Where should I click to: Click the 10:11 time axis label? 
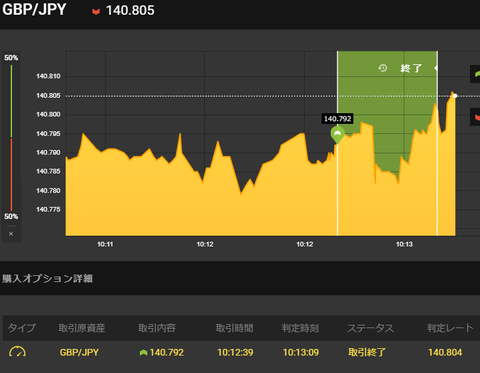pos(105,244)
